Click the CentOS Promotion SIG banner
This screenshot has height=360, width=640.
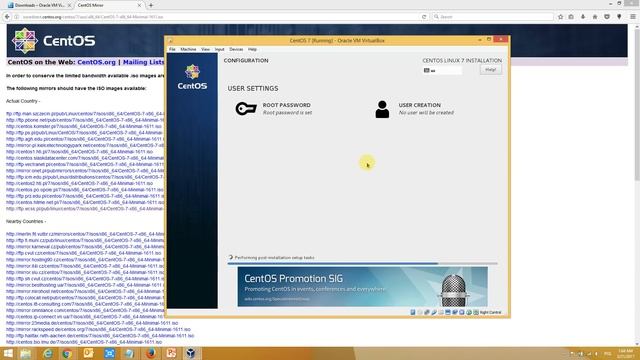coord(362,287)
